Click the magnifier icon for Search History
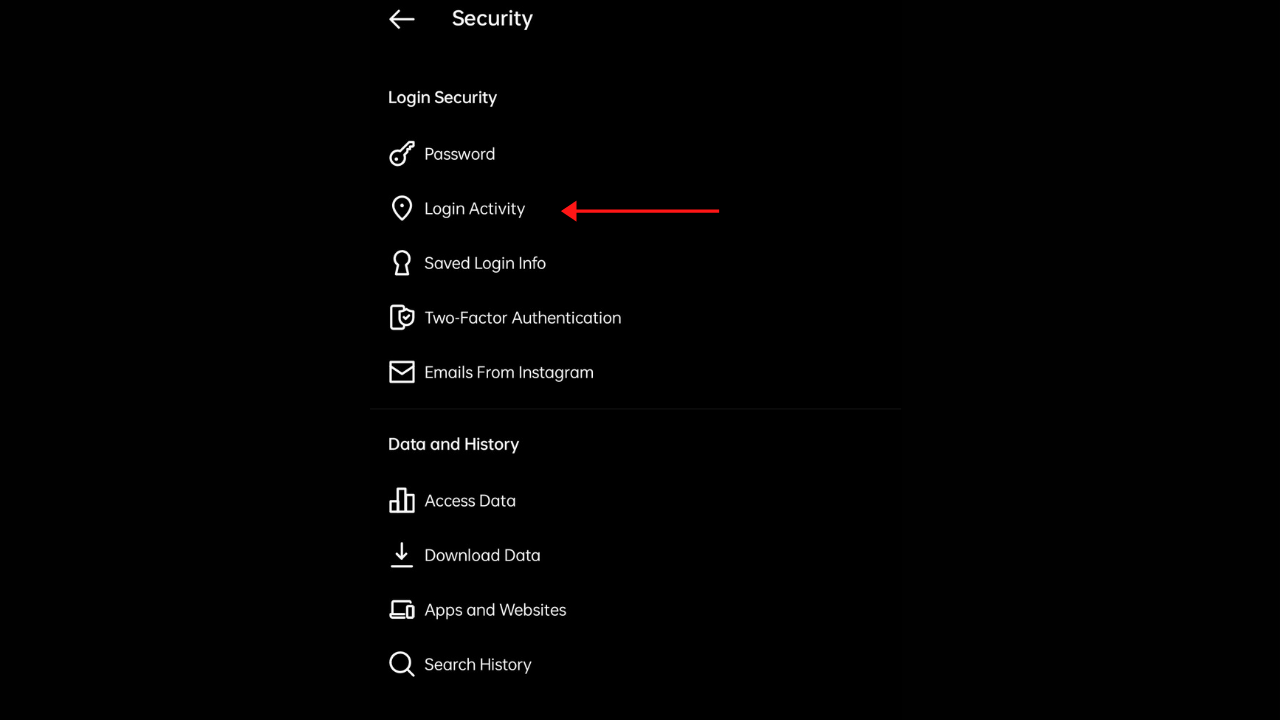The image size is (1280, 720). 401,664
